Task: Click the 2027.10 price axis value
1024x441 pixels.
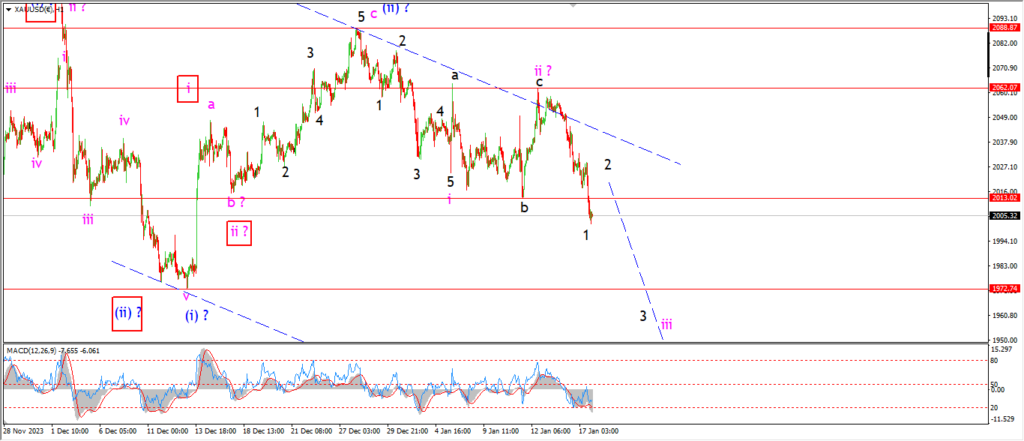Action: click(1006, 167)
